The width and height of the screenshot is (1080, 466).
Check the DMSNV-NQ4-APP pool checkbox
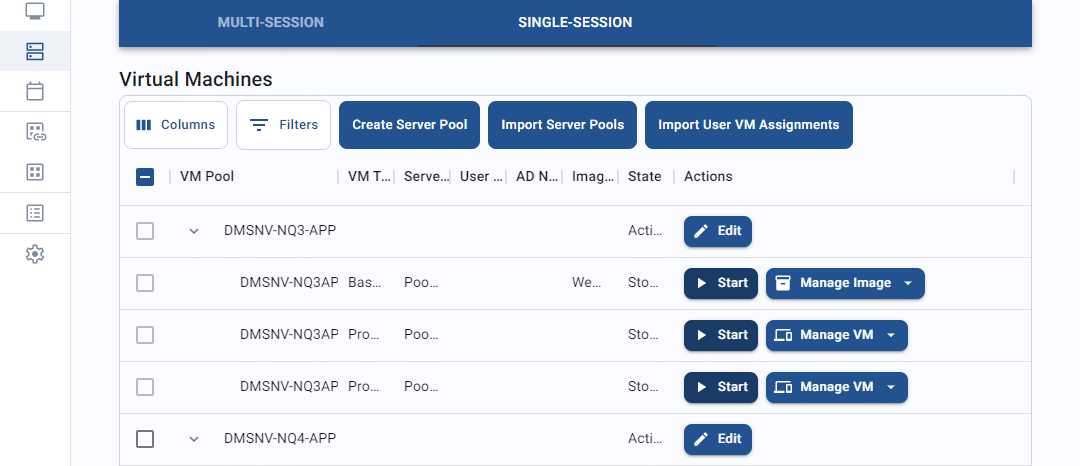145,439
